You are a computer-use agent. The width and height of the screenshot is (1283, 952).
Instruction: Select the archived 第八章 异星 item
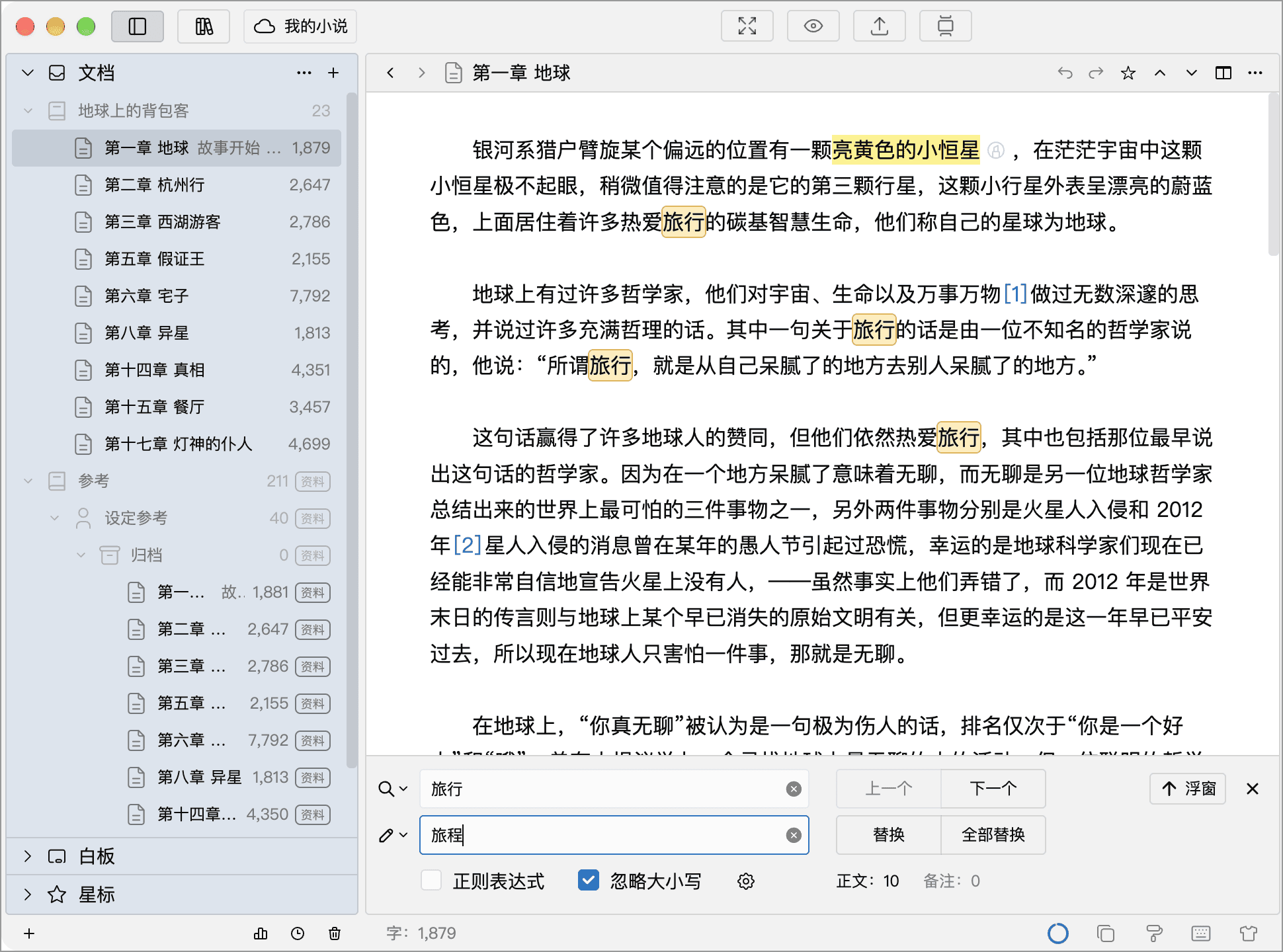tap(177, 777)
